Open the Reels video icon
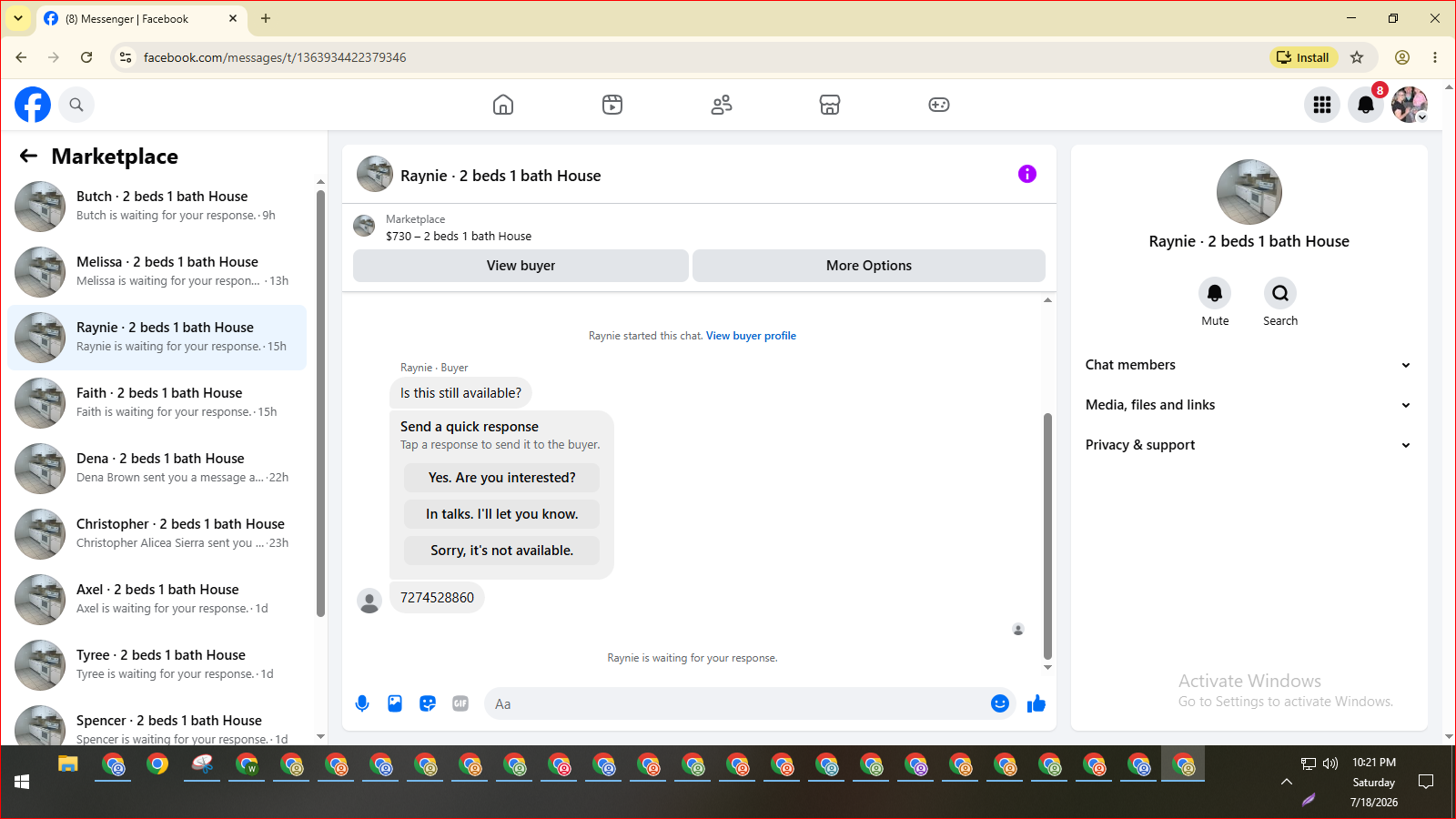 (612, 105)
